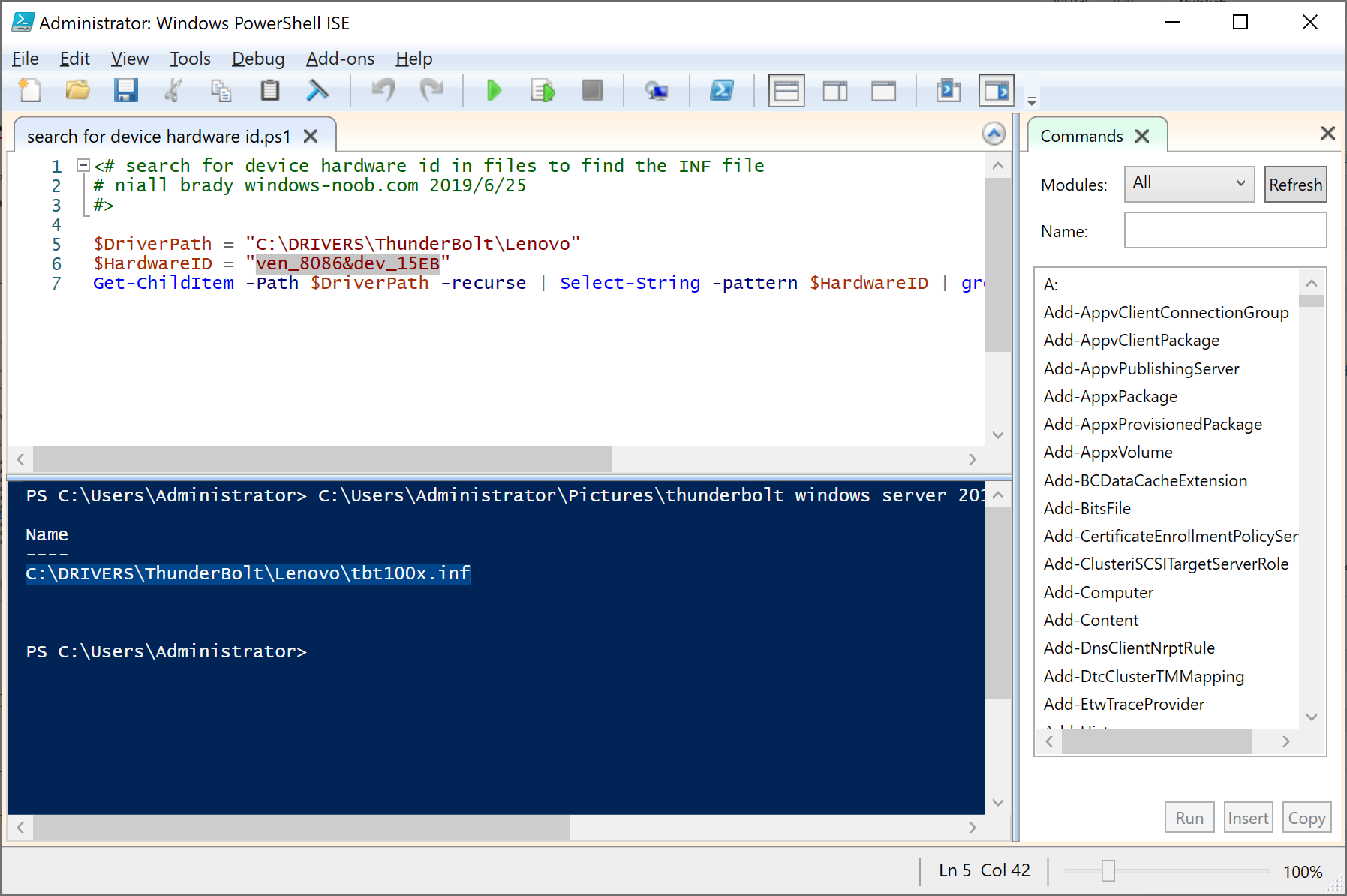The height and width of the screenshot is (896, 1347).
Task: Click console horizontal scrollbar left arrow
Action: (20, 828)
